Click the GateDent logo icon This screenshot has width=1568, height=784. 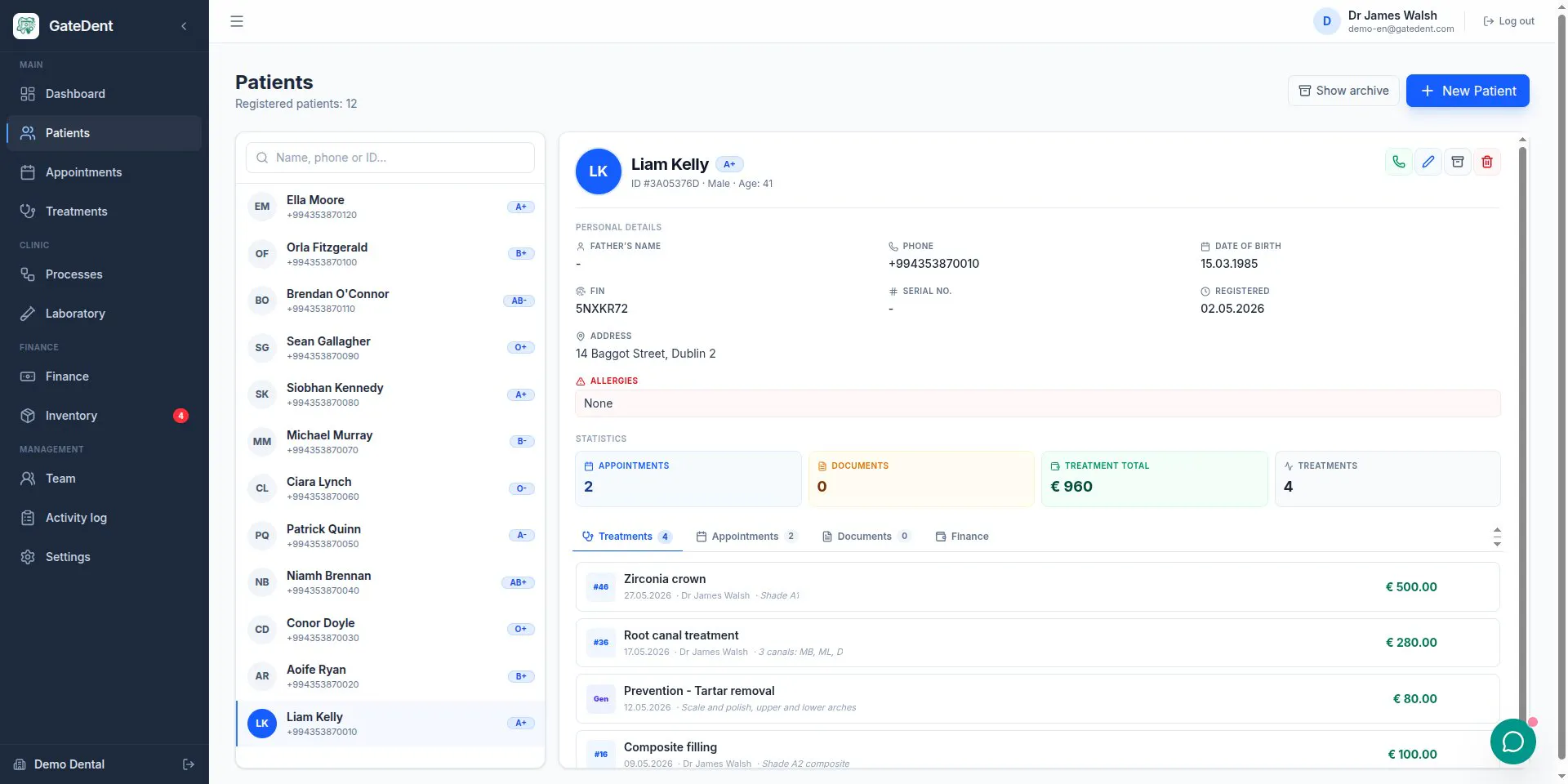coord(26,26)
